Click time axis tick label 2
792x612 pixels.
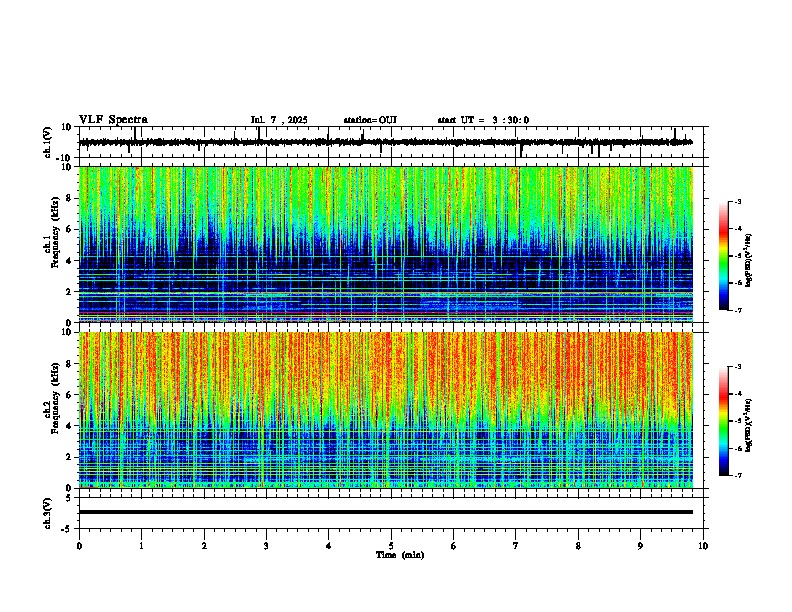pos(204,546)
